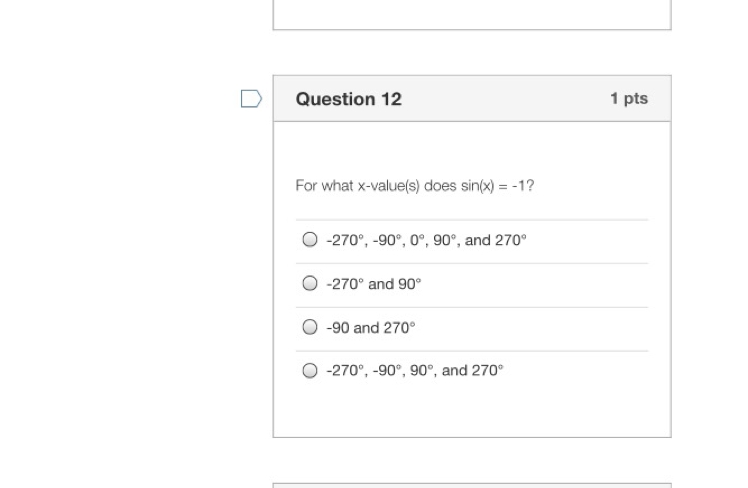Click the empty row space right of "-90 and 270°"
Screen dimensions: 748x488
(532, 329)
